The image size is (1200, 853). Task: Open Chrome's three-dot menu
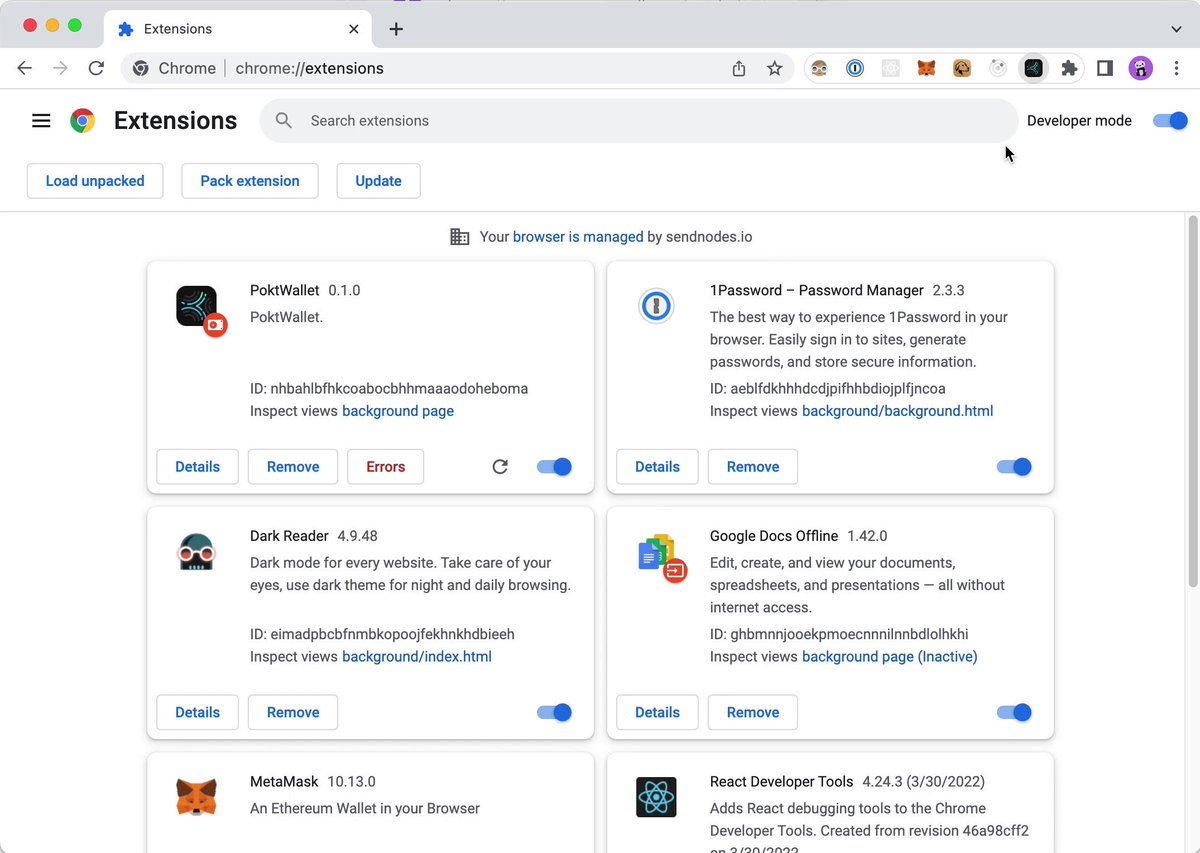pyautogui.click(x=1175, y=68)
